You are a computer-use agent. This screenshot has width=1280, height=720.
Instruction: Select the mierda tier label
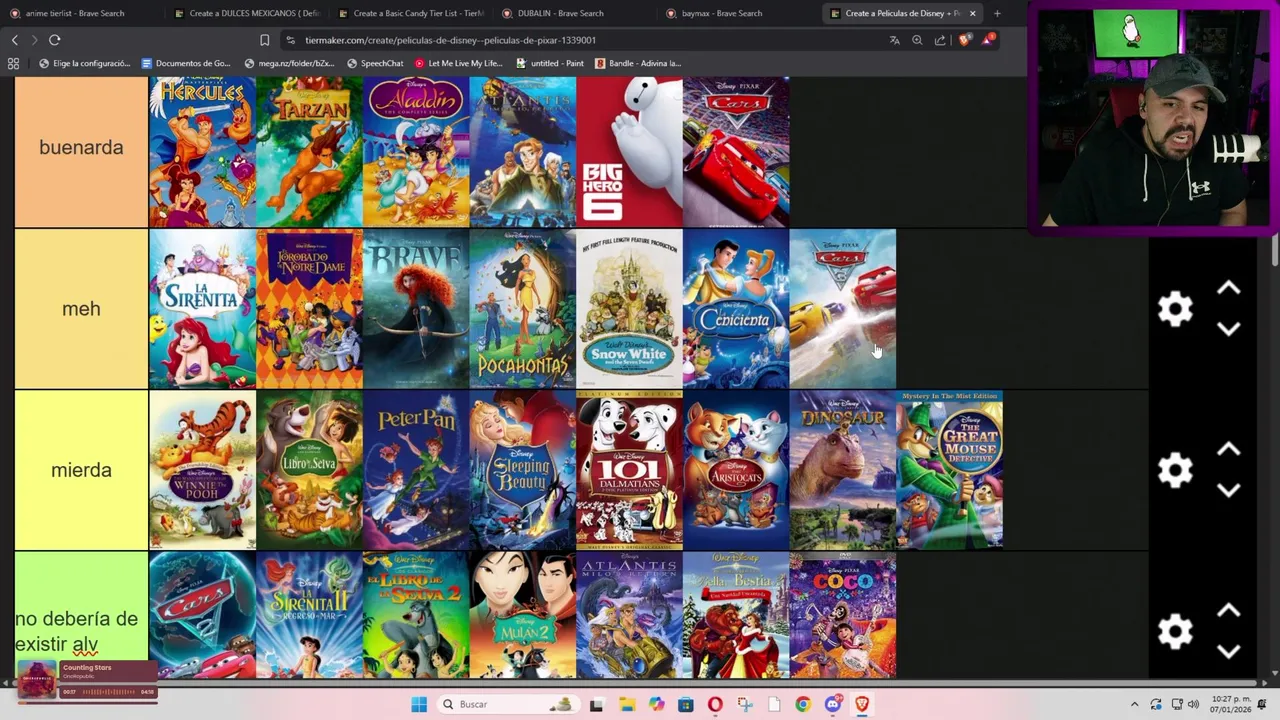point(81,470)
